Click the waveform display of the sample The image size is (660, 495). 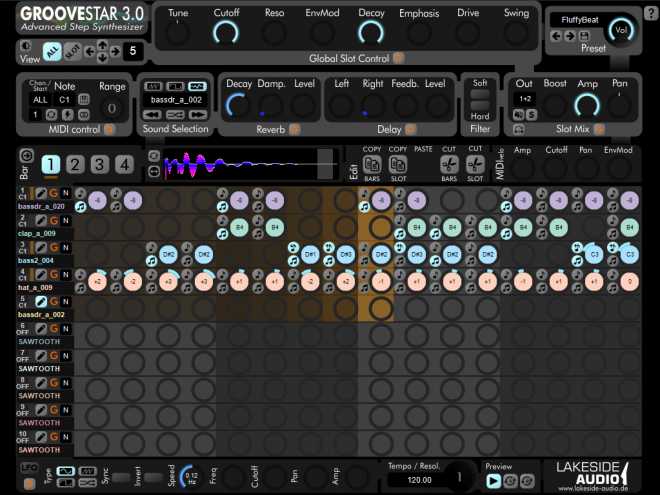250,164
